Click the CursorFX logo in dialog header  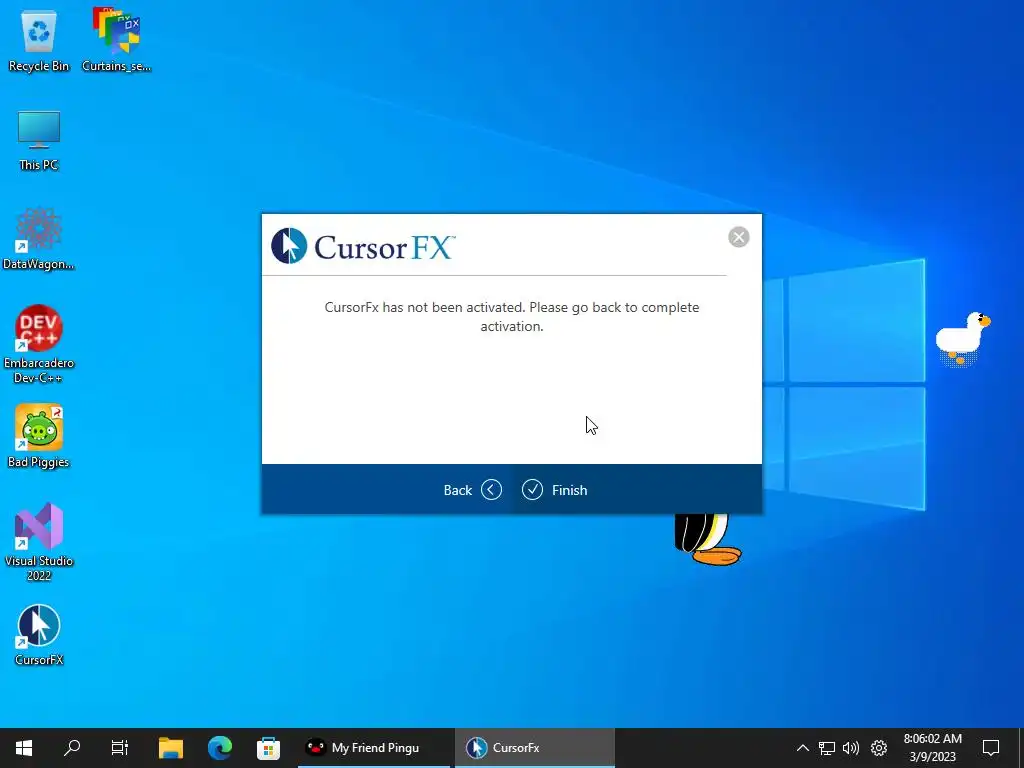(x=363, y=246)
